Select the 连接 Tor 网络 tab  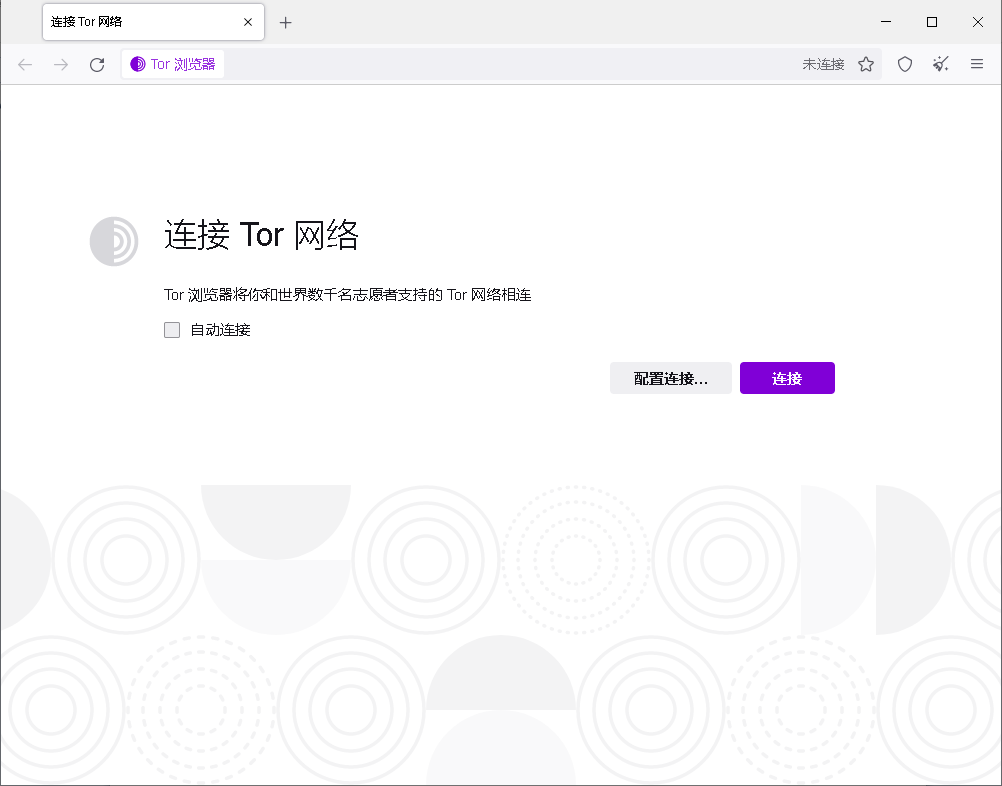153,22
